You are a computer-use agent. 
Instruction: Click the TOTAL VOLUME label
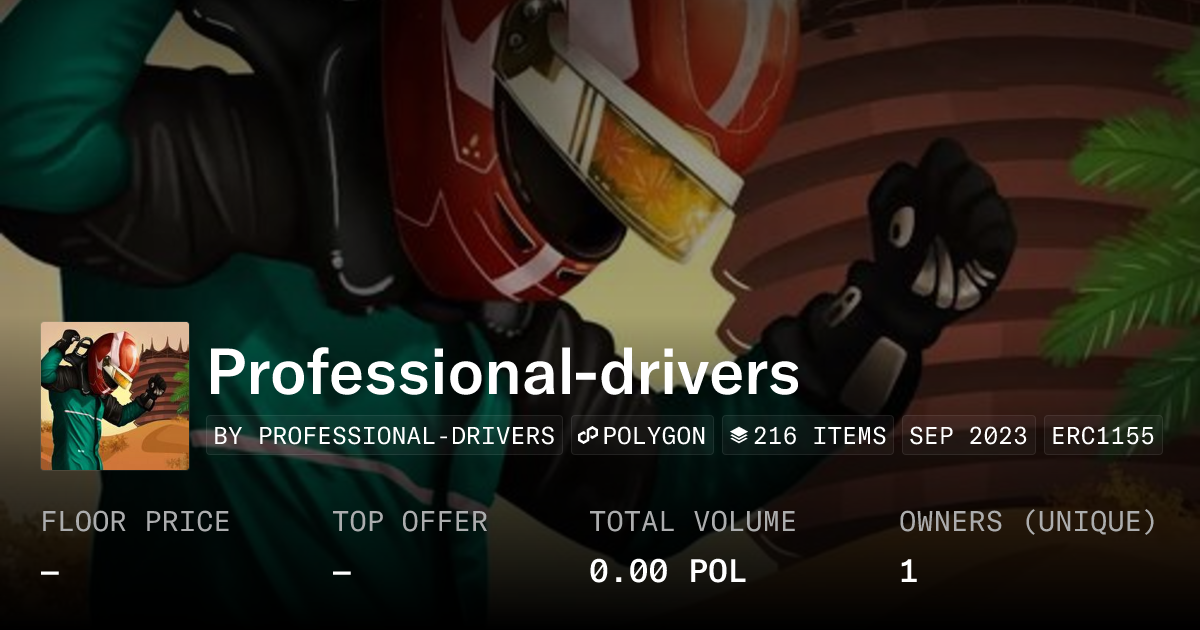(x=692, y=522)
